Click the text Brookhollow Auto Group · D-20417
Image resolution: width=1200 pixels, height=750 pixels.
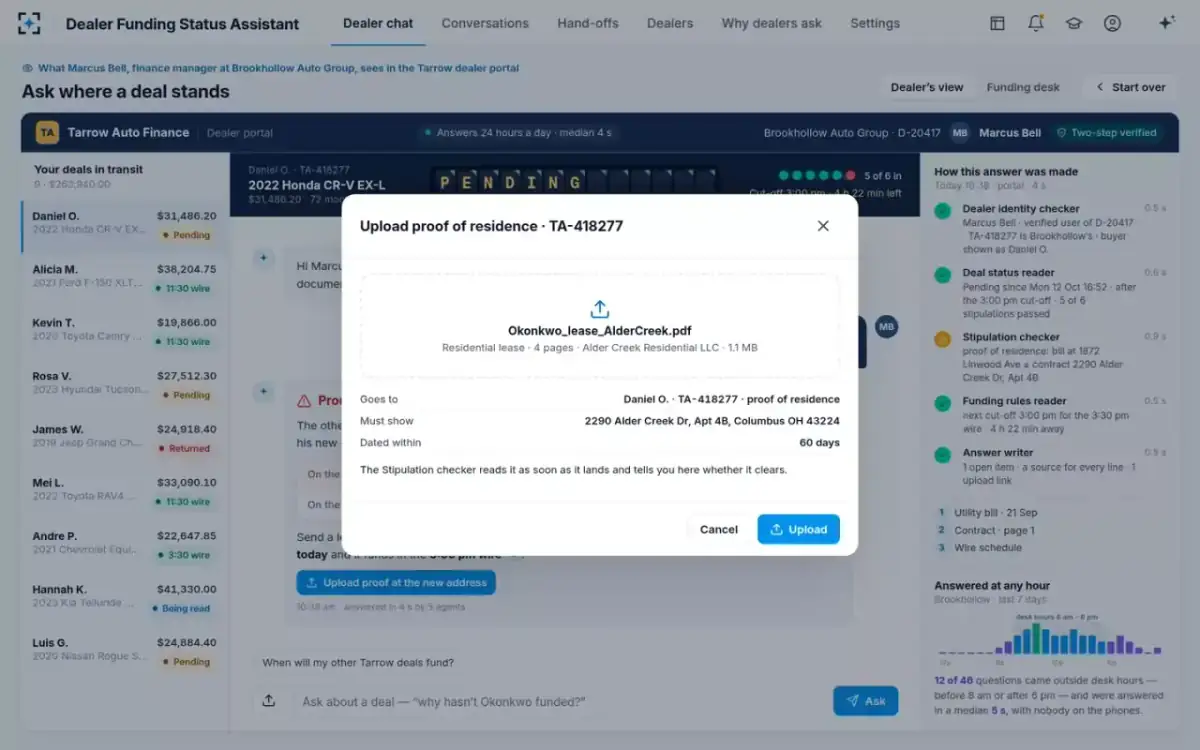point(852,132)
